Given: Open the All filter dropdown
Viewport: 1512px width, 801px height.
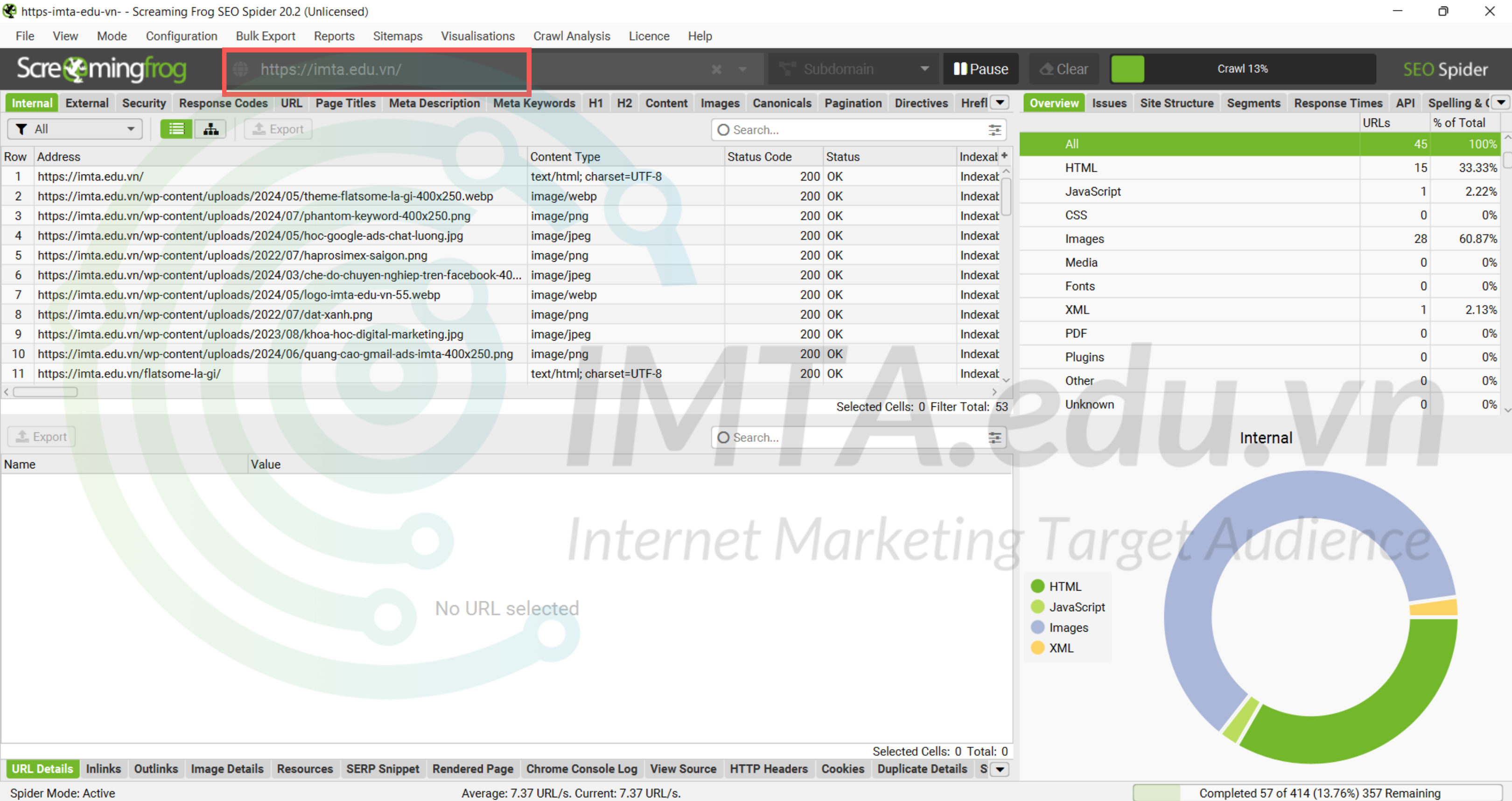Looking at the screenshot, I should pos(75,129).
